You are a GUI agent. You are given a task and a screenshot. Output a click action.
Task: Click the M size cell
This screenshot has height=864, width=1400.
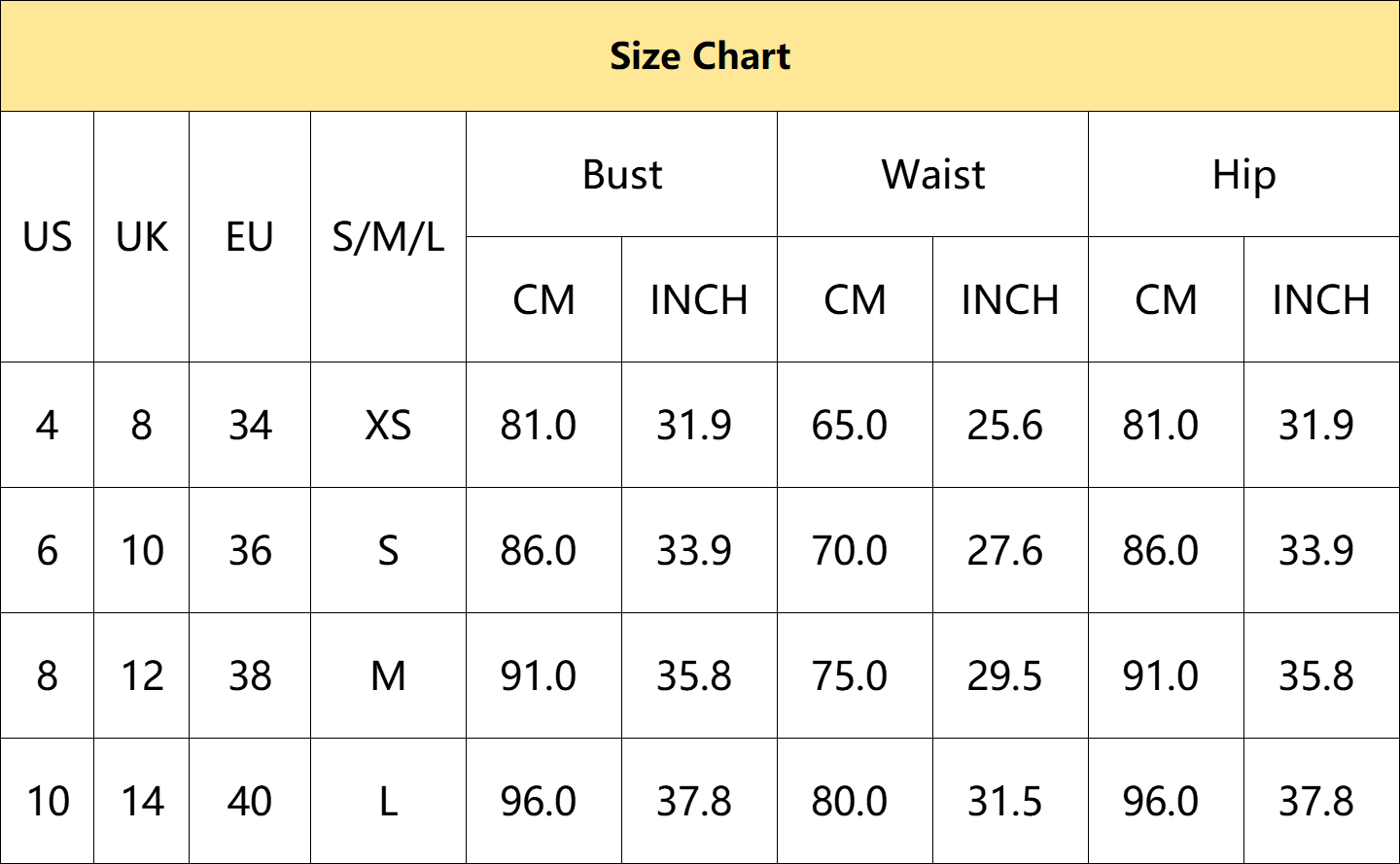click(x=388, y=675)
